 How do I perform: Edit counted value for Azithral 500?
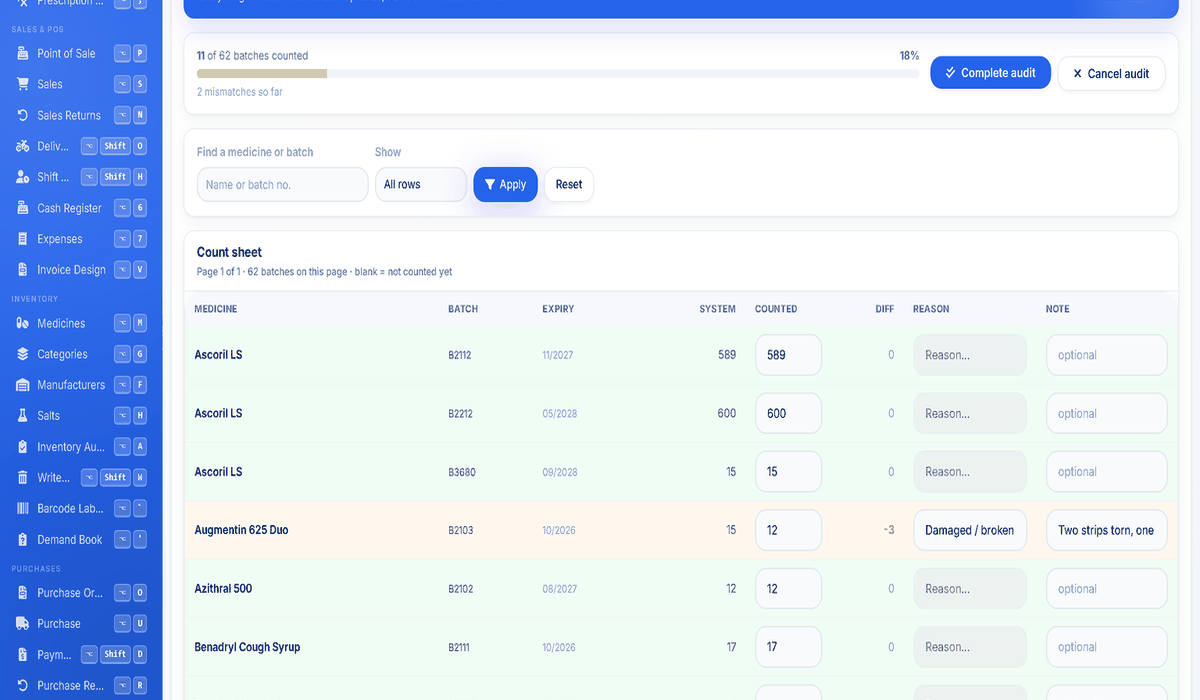point(788,589)
